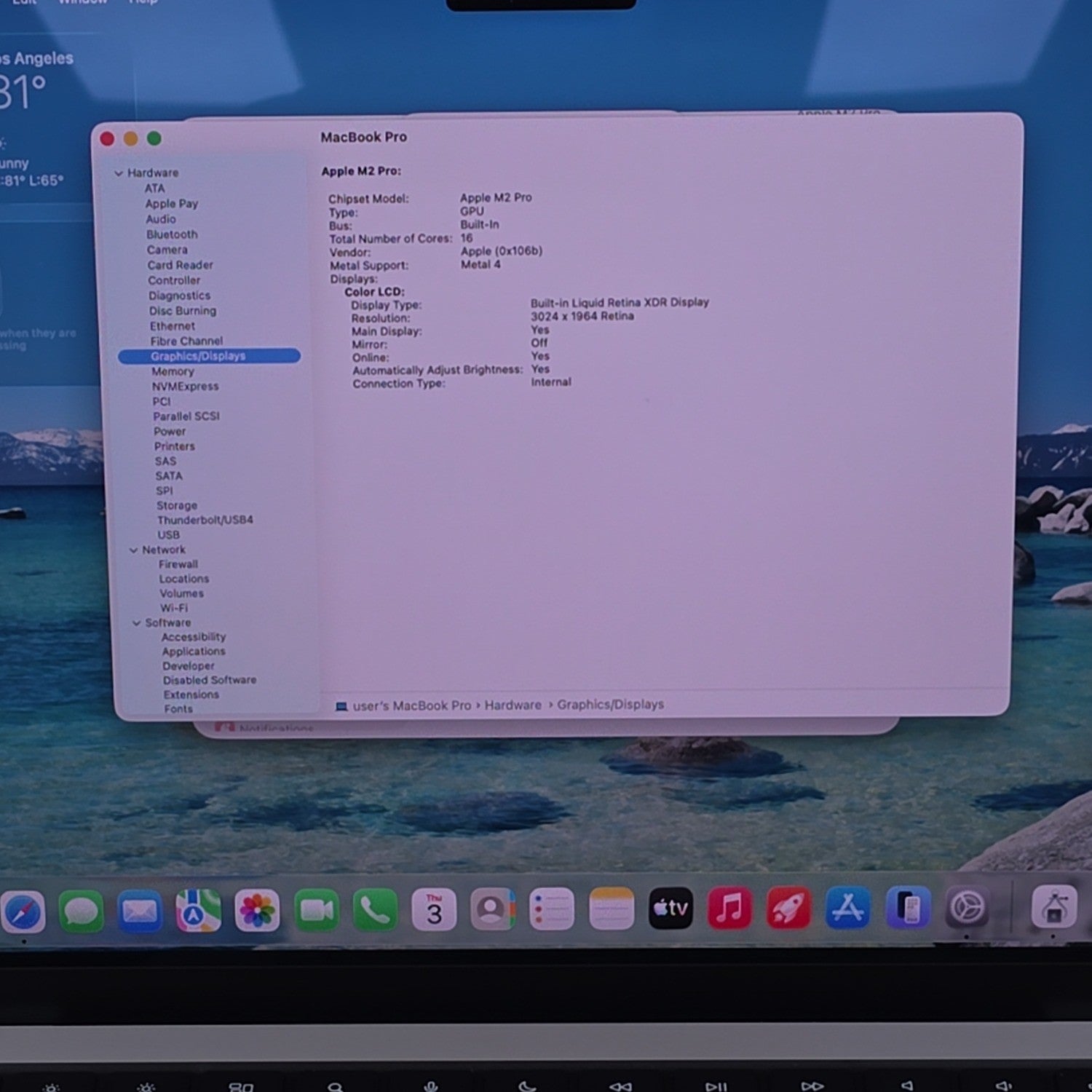Screen dimensions: 1092x1092
Task: Open the Controller sidebar entry
Action: tap(174, 280)
